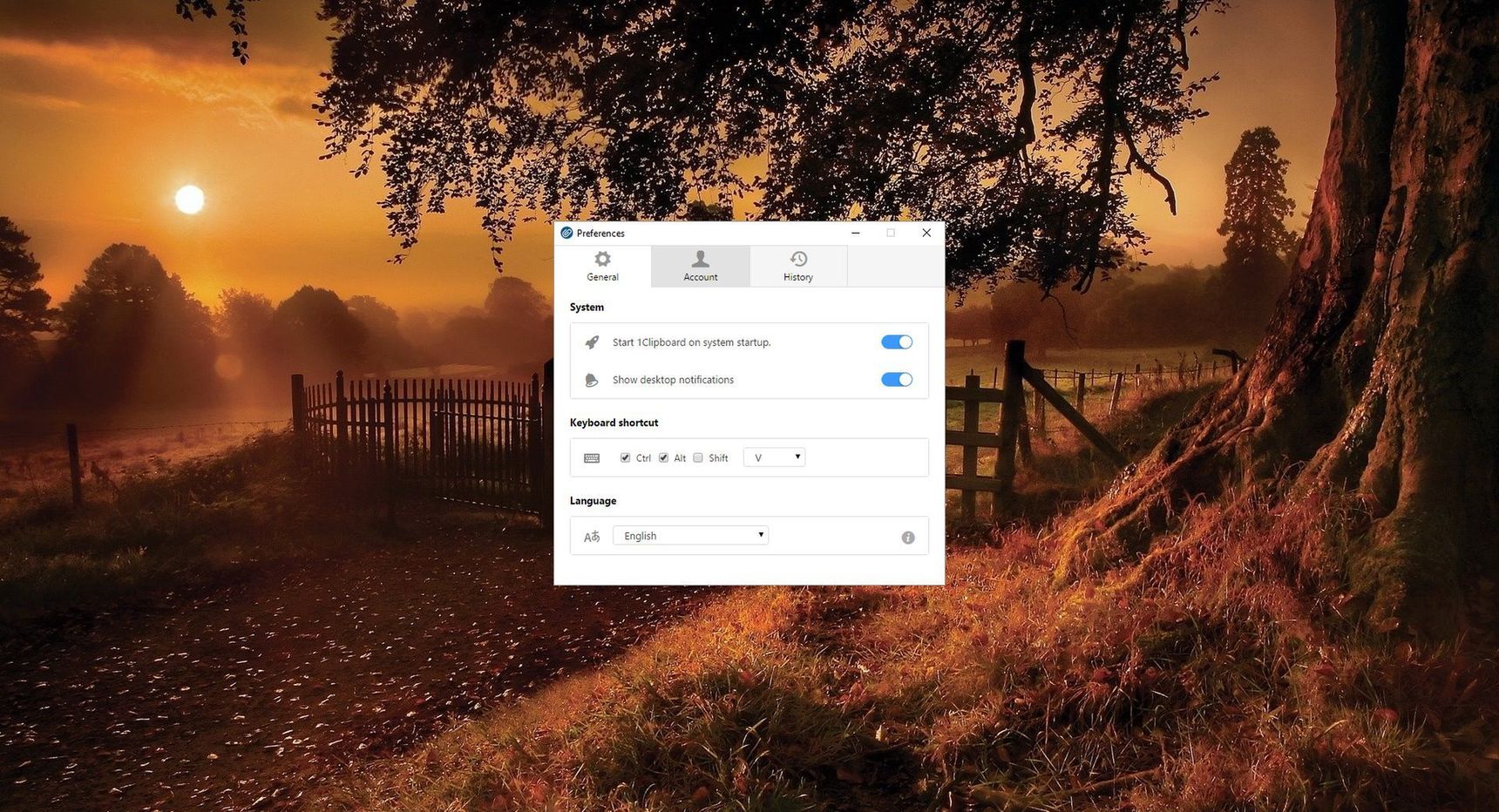Click the Keyboard shortcut heading
This screenshot has height=812, width=1499.
point(614,423)
